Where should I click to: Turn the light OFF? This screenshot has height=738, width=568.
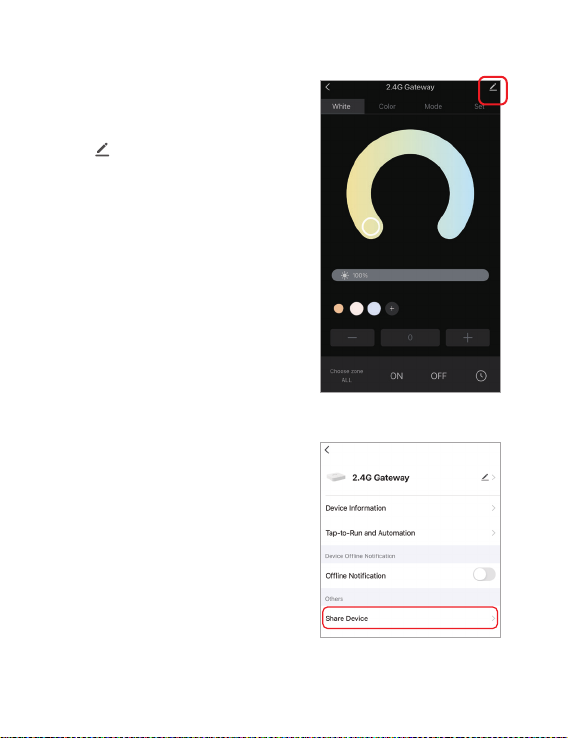pos(438,376)
